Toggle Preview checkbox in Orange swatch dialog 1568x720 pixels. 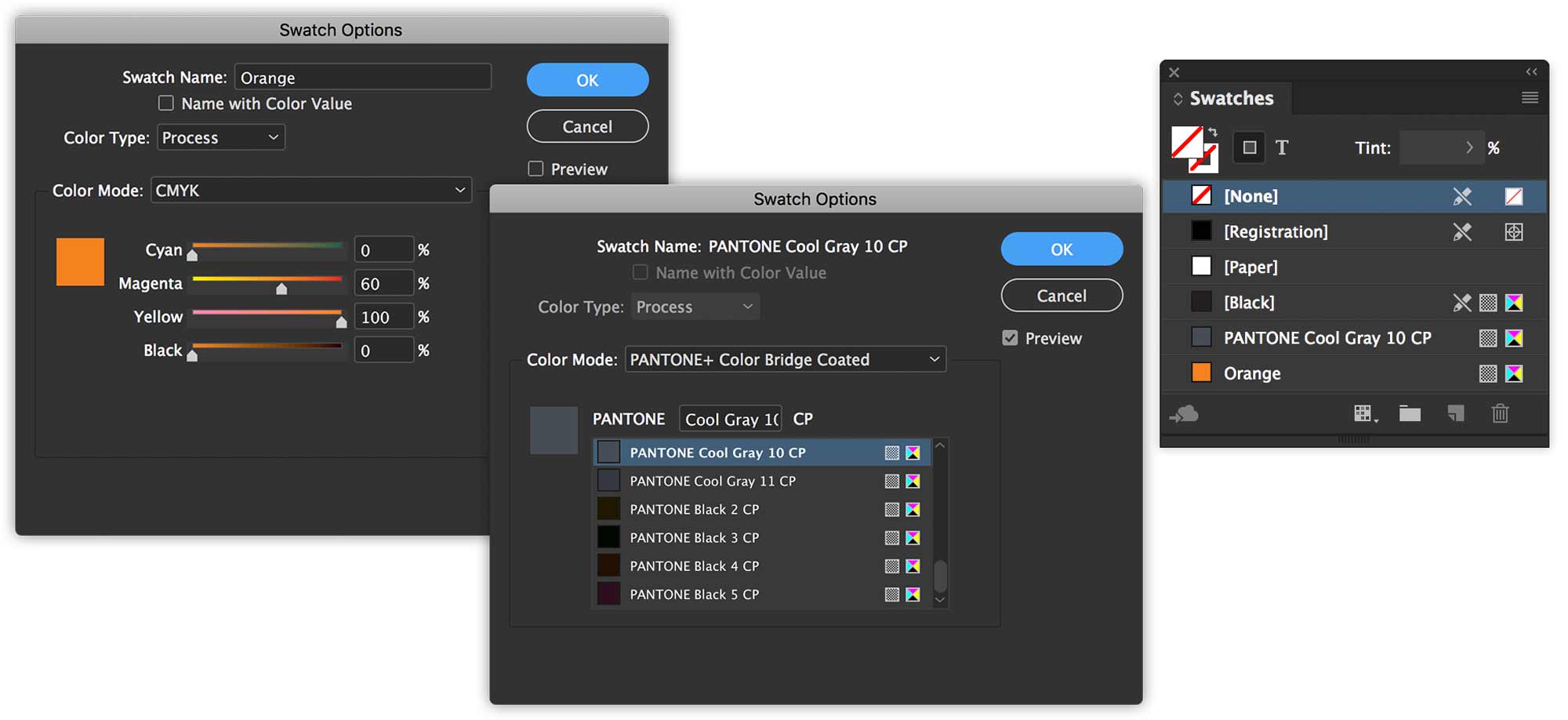pos(535,169)
